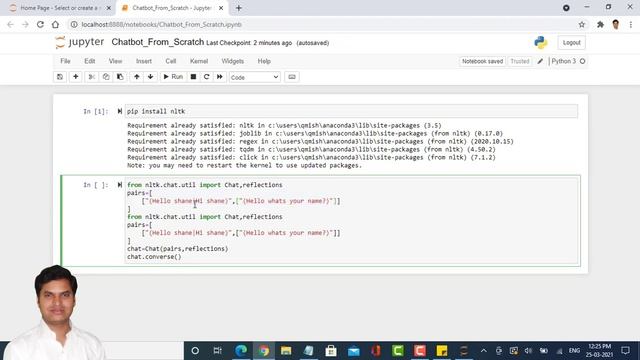Viewport: 640px width, 360px height.
Task: Open the cell type Code dropdown
Action: coord(255,77)
